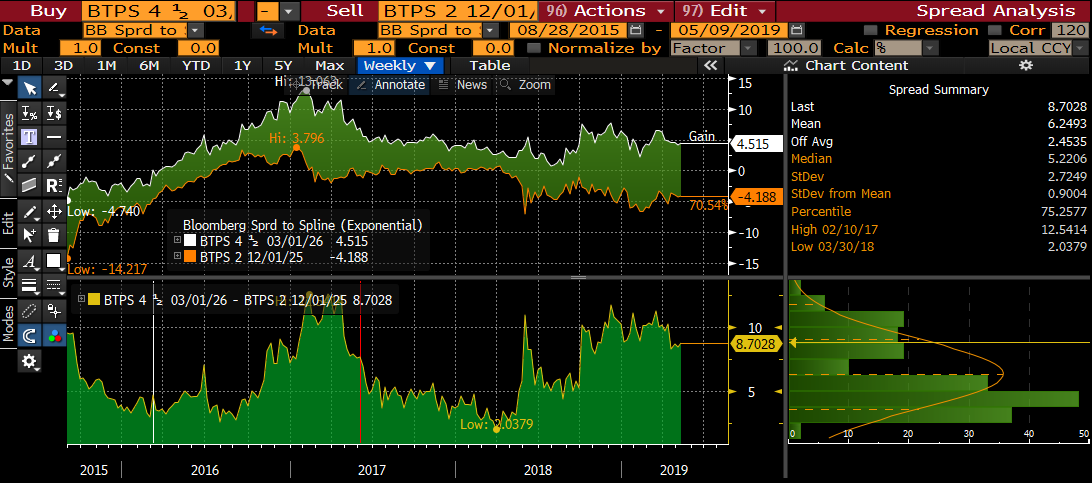Select the pencil edit tool
Viewport: 1092px width, 483px height.
[x=29, y=212]
